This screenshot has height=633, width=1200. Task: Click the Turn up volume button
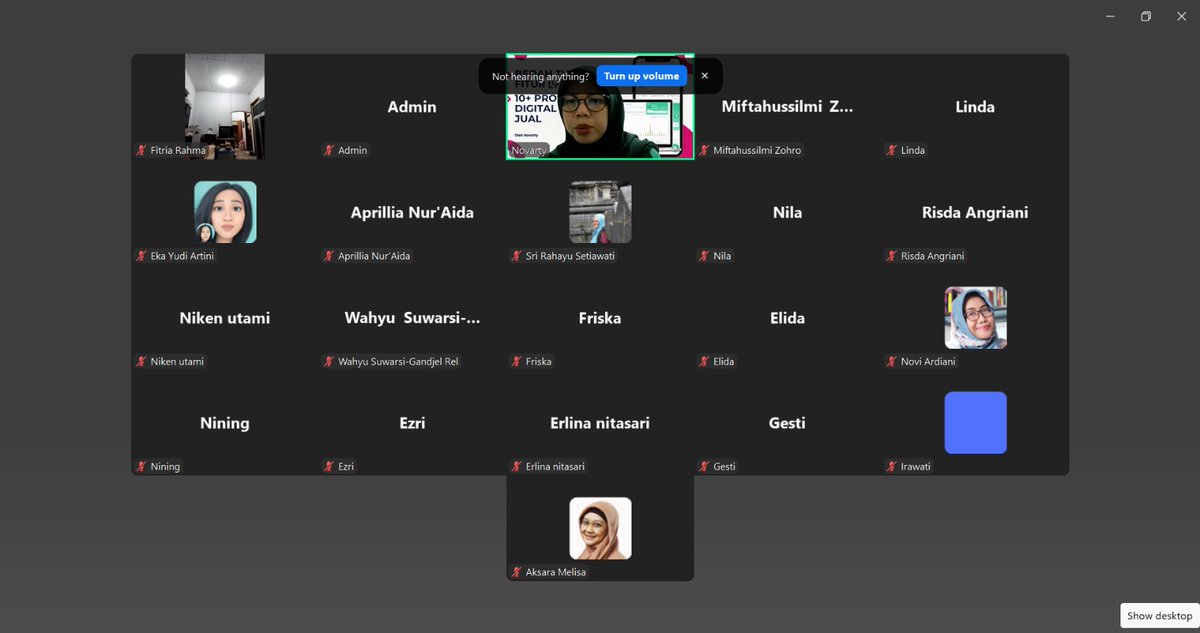[x=641, y=76]
